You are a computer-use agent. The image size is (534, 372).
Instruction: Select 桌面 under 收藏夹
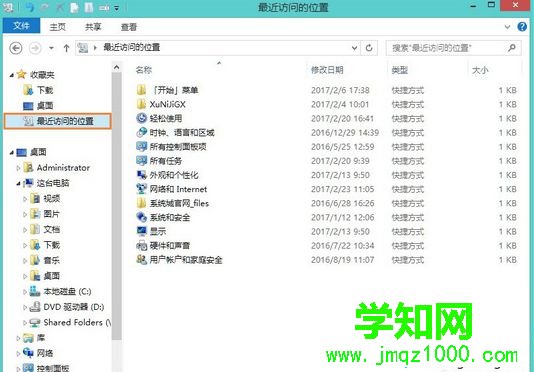45,106
